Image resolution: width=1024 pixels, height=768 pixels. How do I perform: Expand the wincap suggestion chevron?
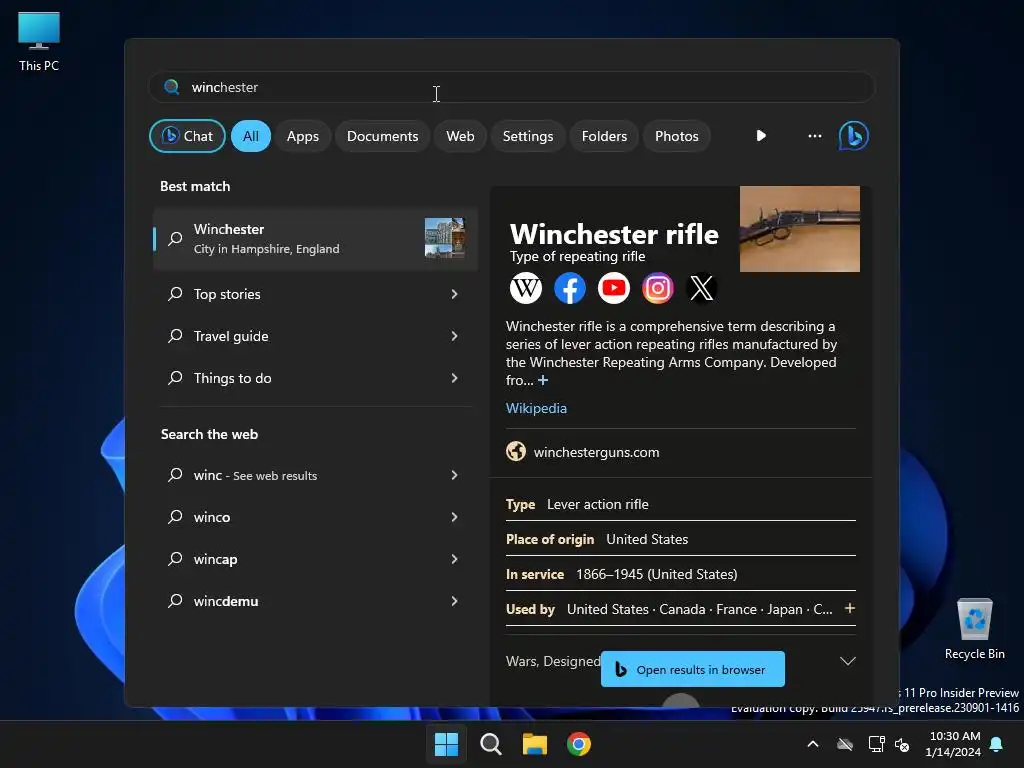455,559
